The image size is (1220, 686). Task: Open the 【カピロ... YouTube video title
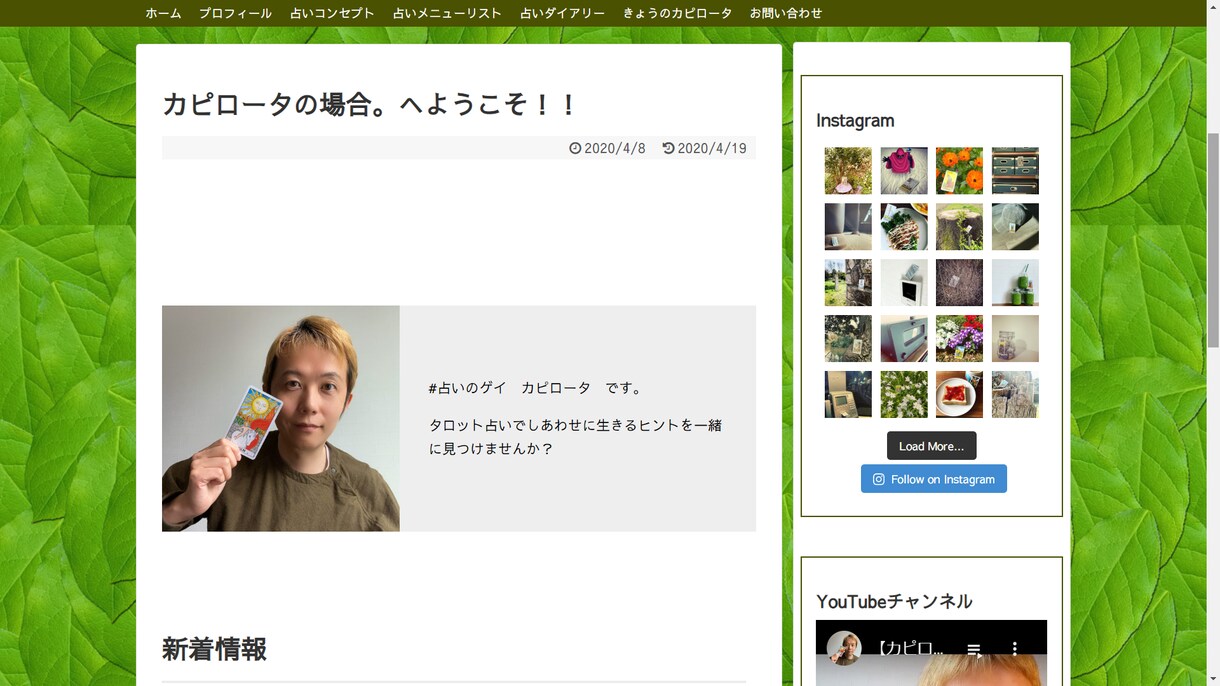tap(910, 649)
